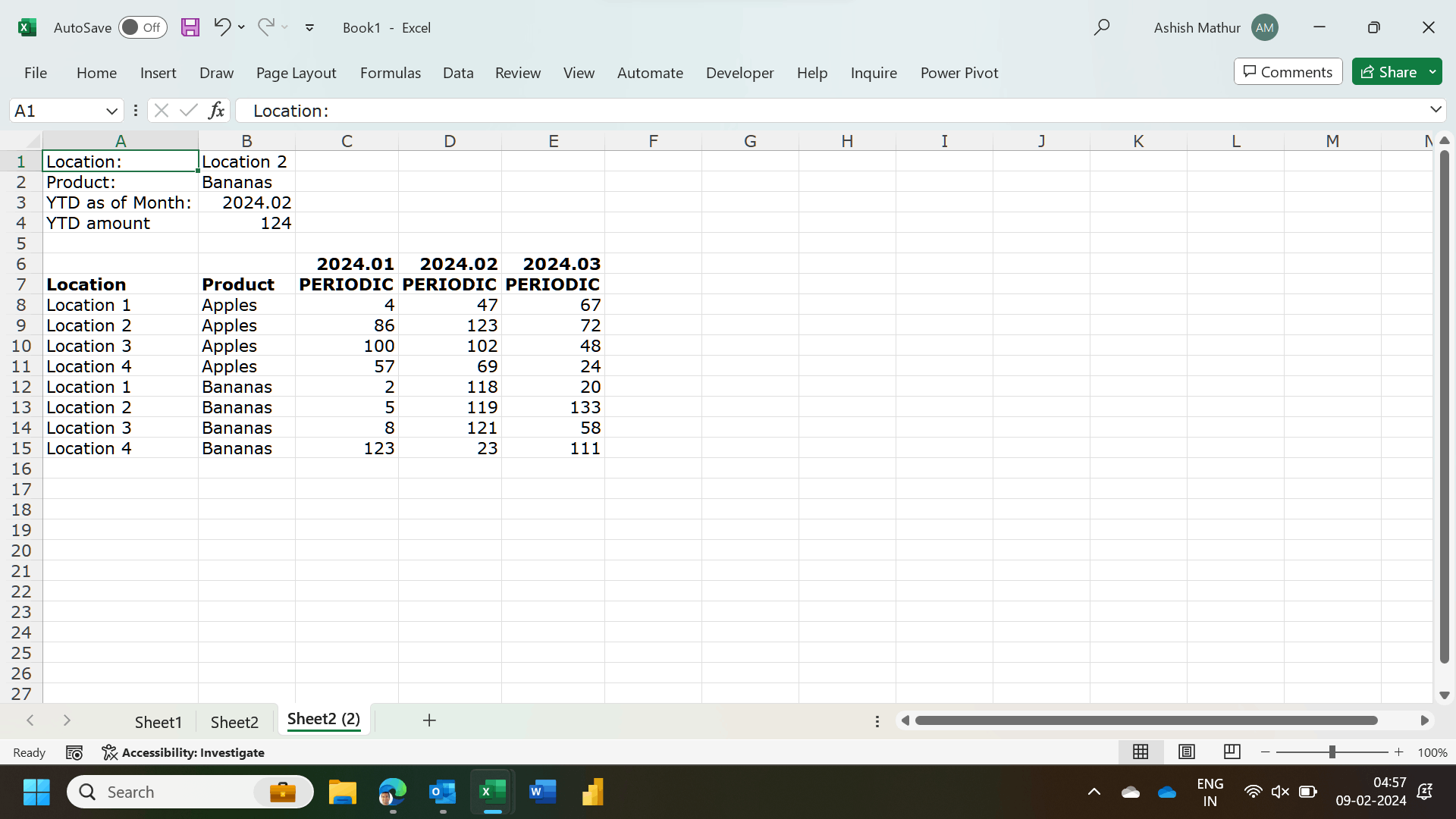
Task: Click the formula bar enter checkmark
Action: click(188, 111)
